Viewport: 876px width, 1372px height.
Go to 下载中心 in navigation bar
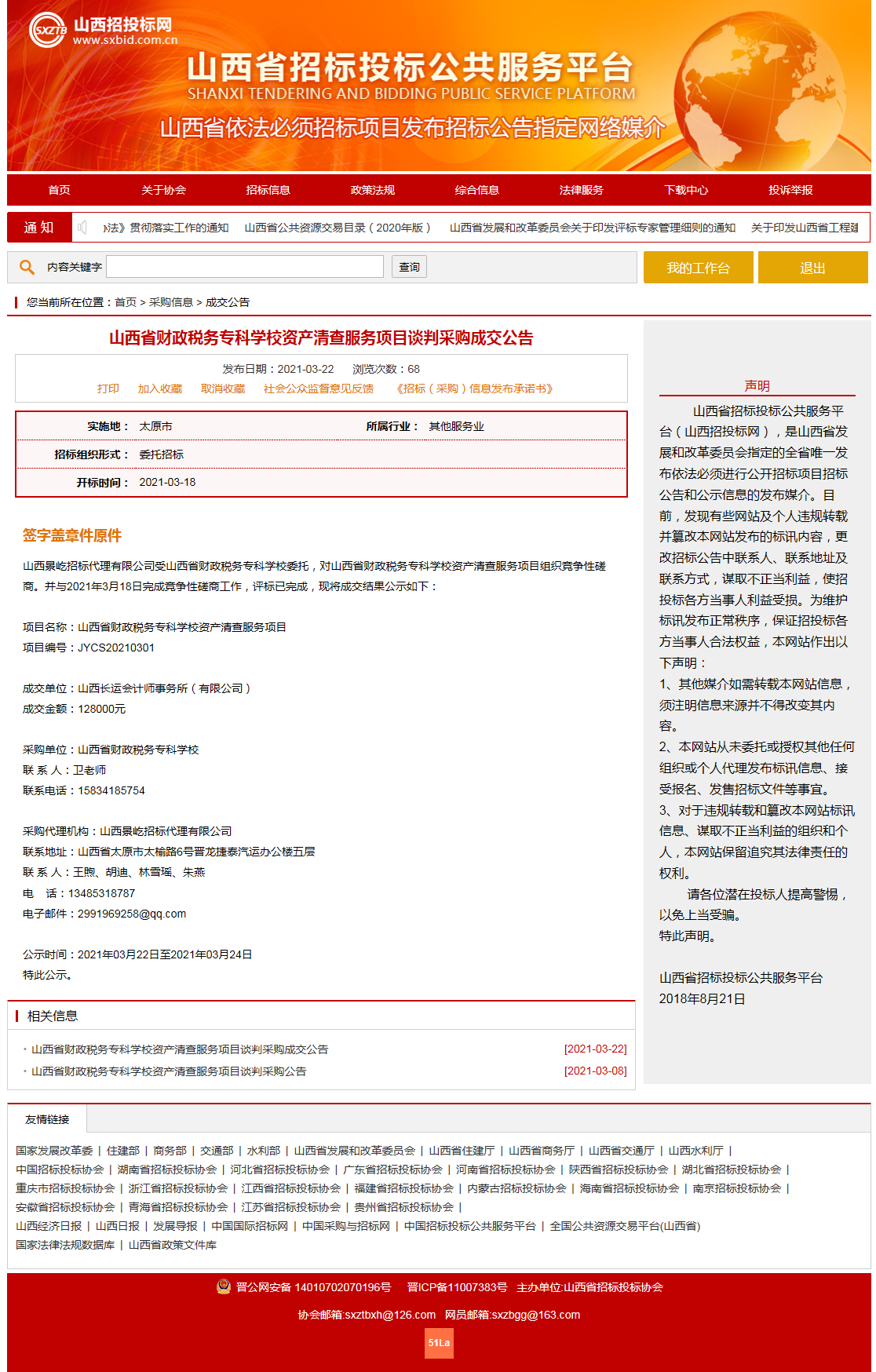[x=685, y=190]
